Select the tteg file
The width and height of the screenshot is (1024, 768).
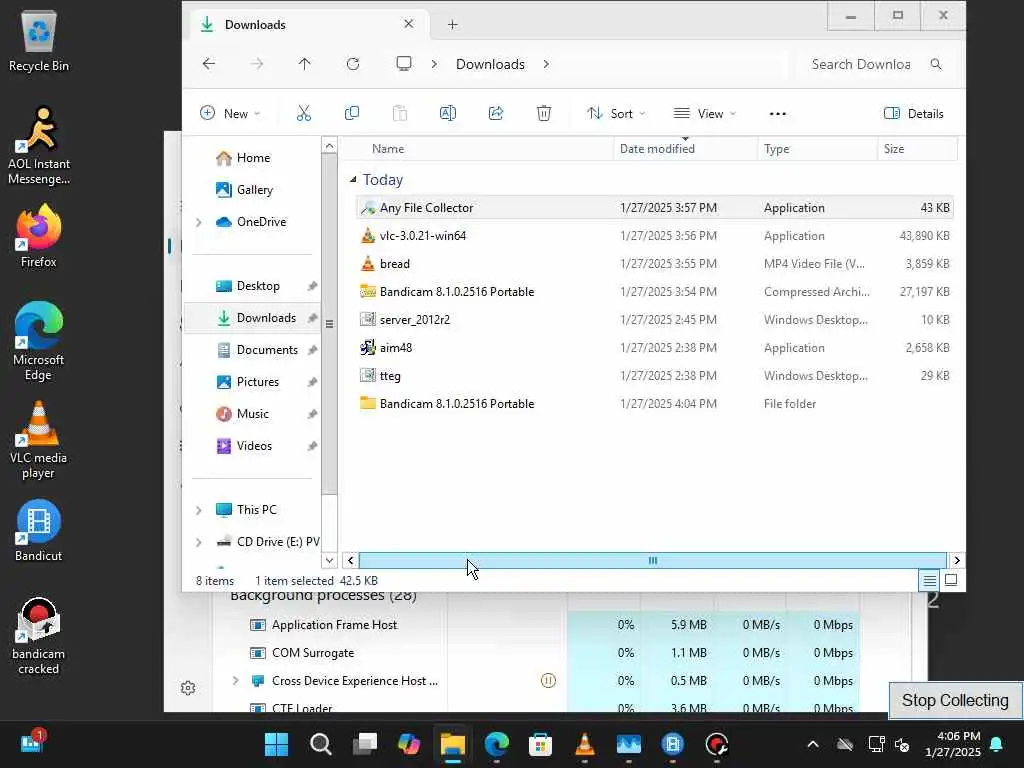(655, 376)
